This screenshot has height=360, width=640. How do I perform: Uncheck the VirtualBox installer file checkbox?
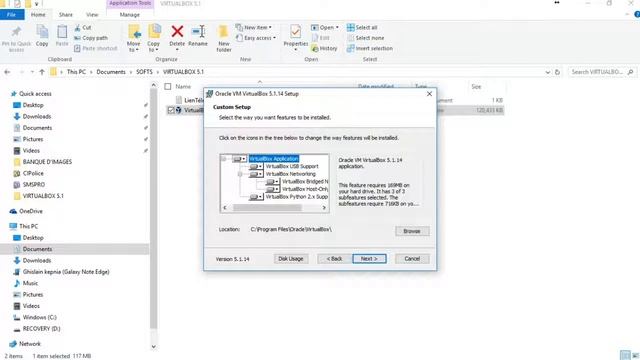[x=171, y=110]
